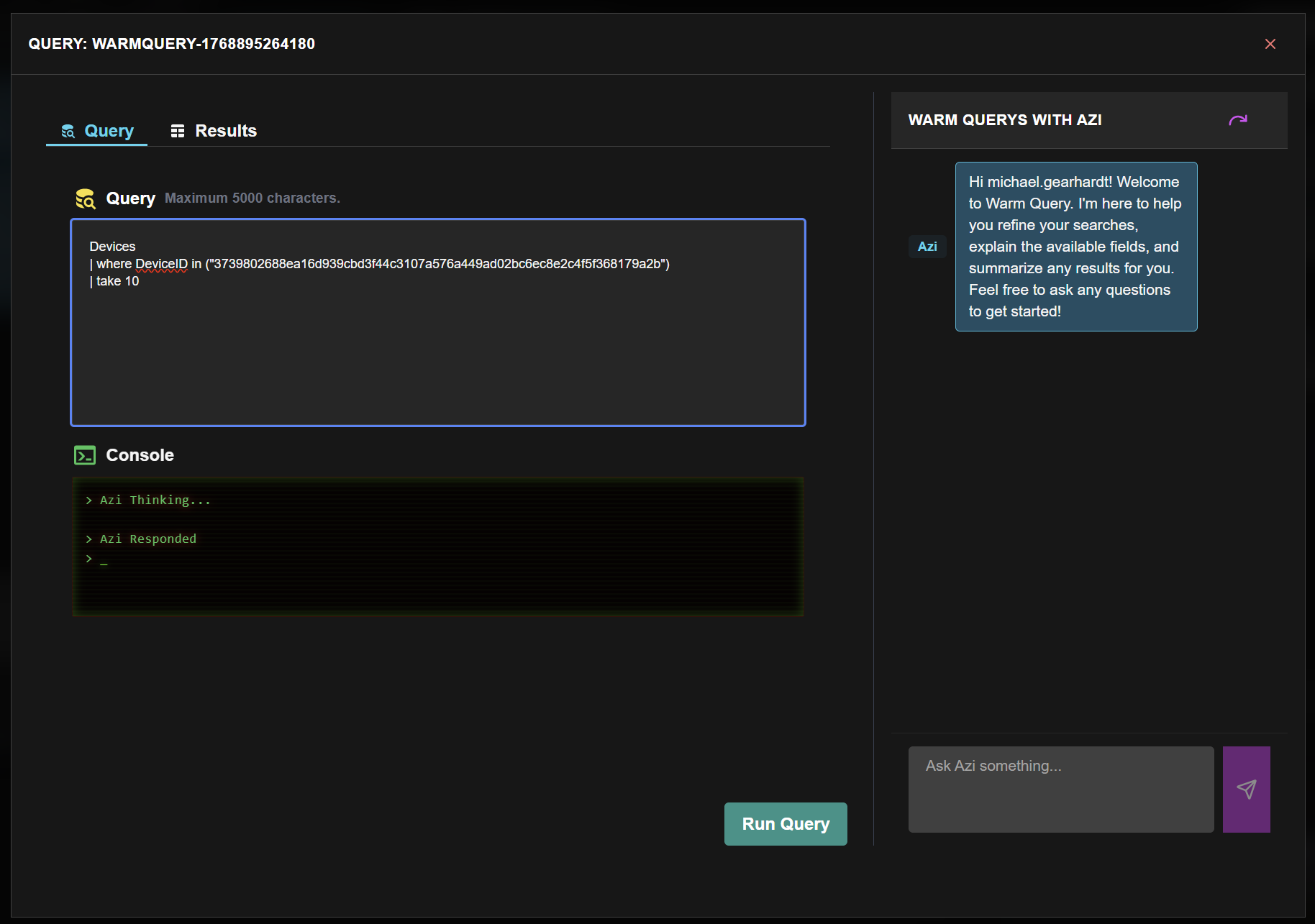
Task: Click the Console heading label
Action: tap(140, 455)
